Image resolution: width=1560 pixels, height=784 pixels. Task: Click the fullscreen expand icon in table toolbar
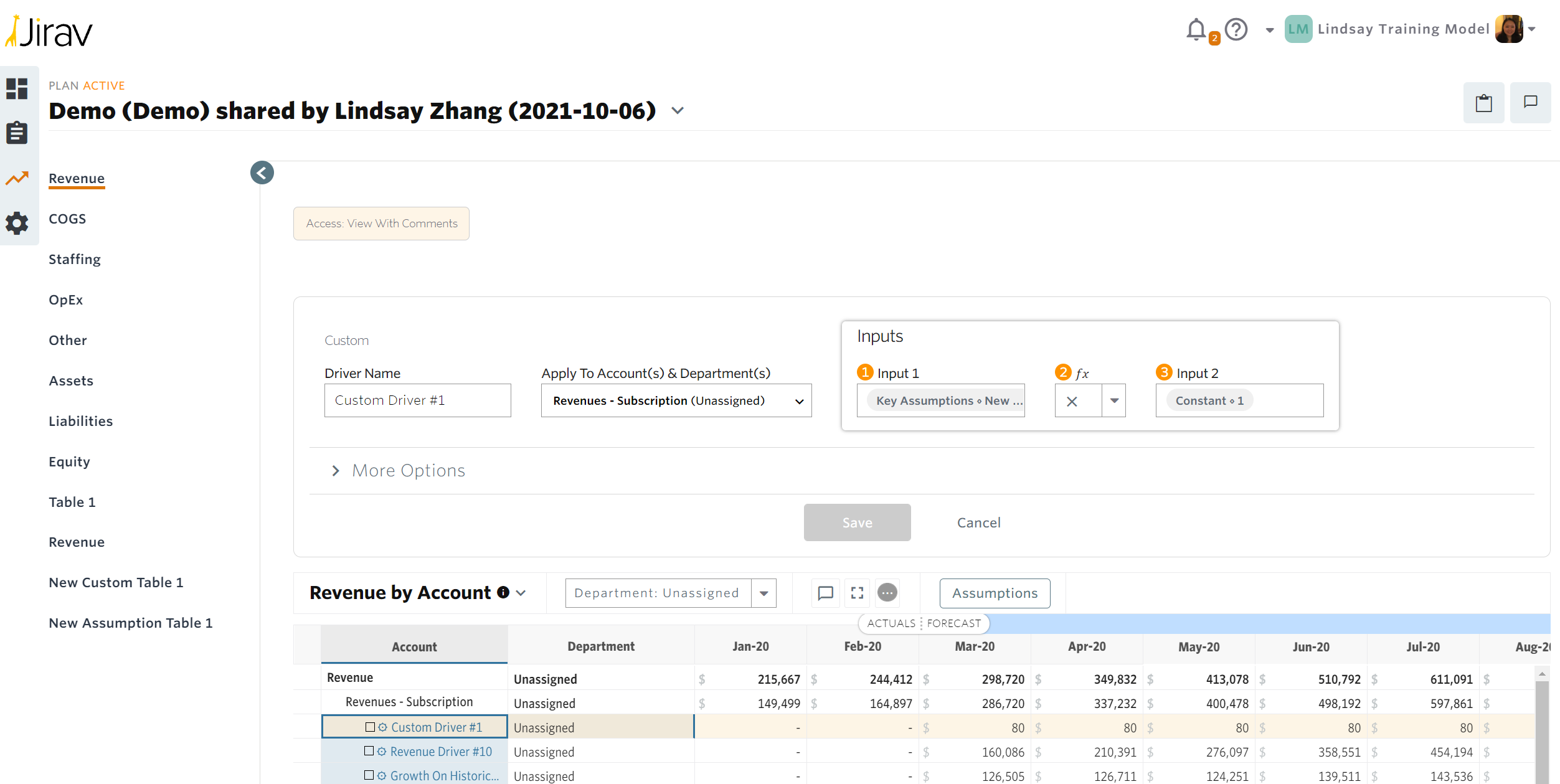[857, 593]
